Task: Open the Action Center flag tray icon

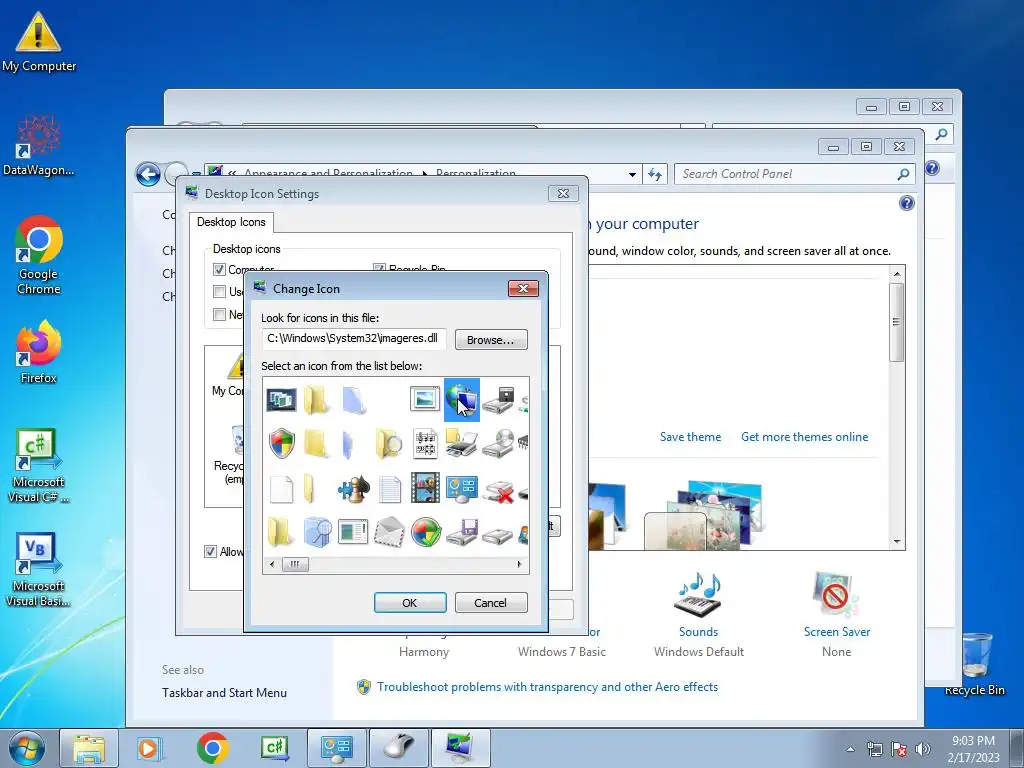Action: point(899,749)
